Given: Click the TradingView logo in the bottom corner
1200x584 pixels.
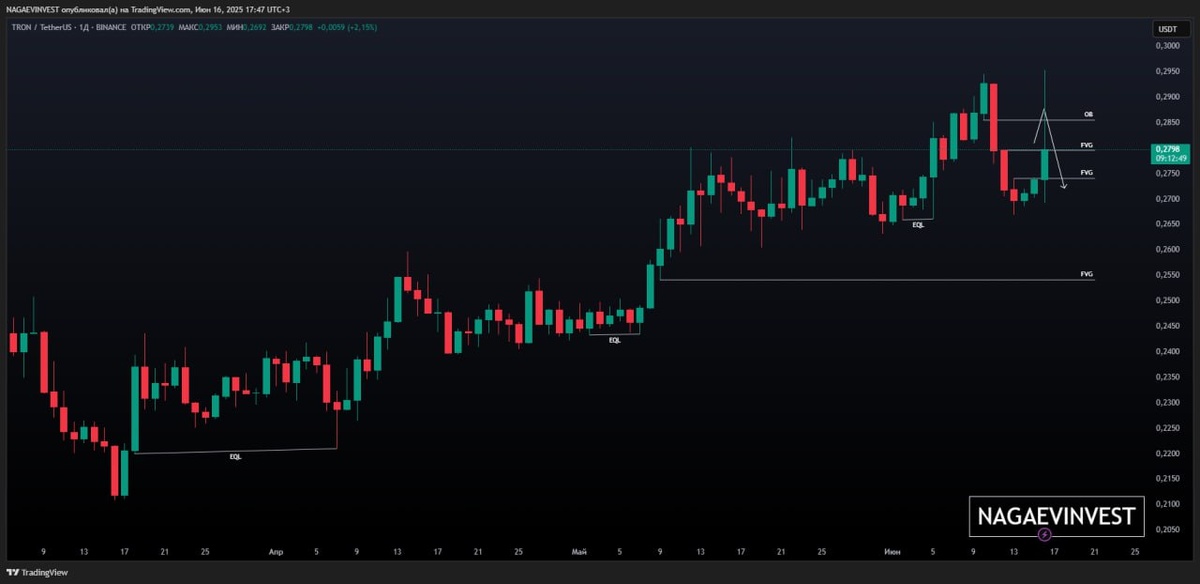Looking at the screenshot, I should coord(38,573).
